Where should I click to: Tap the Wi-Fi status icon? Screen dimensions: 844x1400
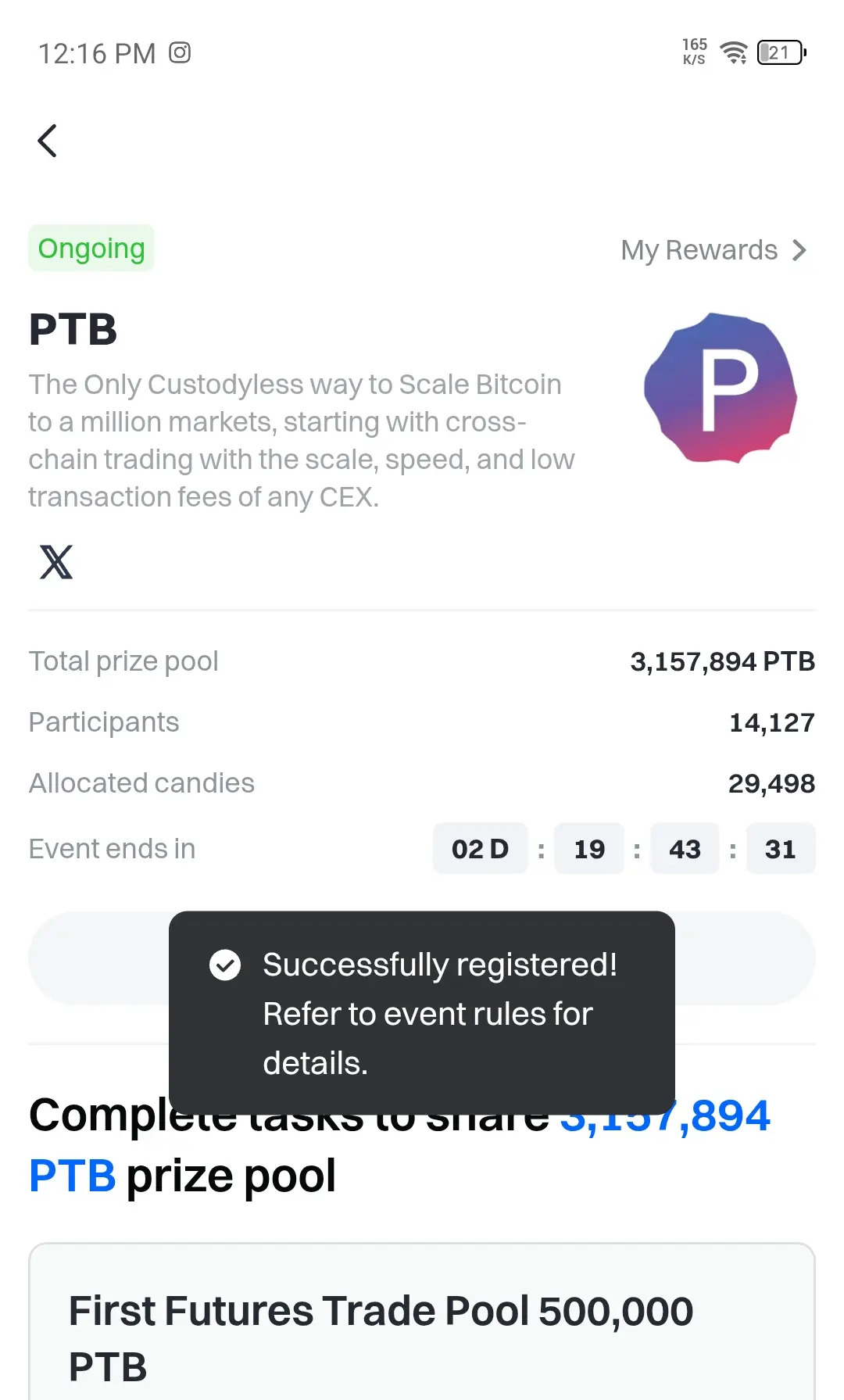[733, 53]
